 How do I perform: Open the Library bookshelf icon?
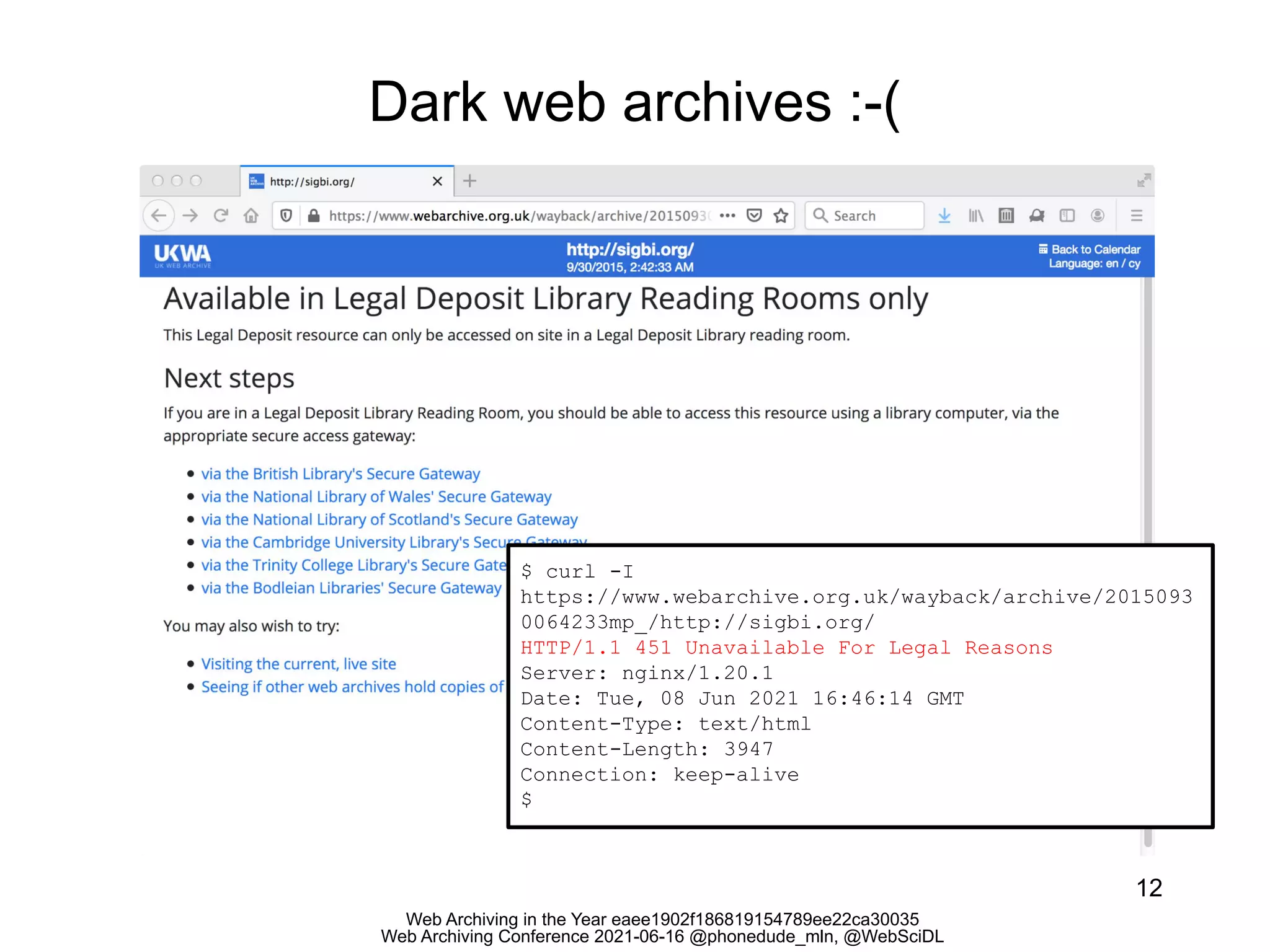[x=976, y=216]
